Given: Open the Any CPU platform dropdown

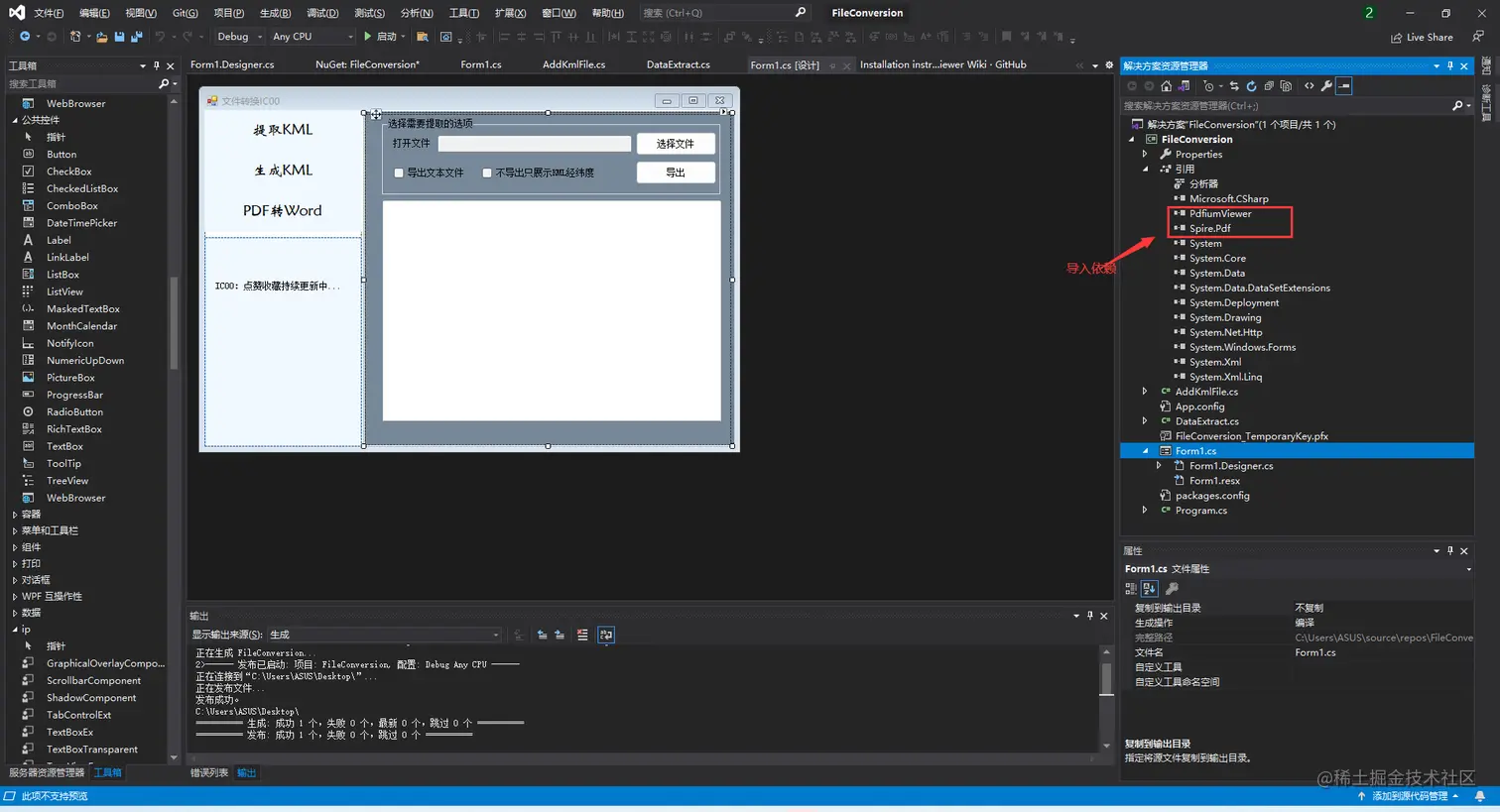Looking at the screenshot, I should (312, 37).
